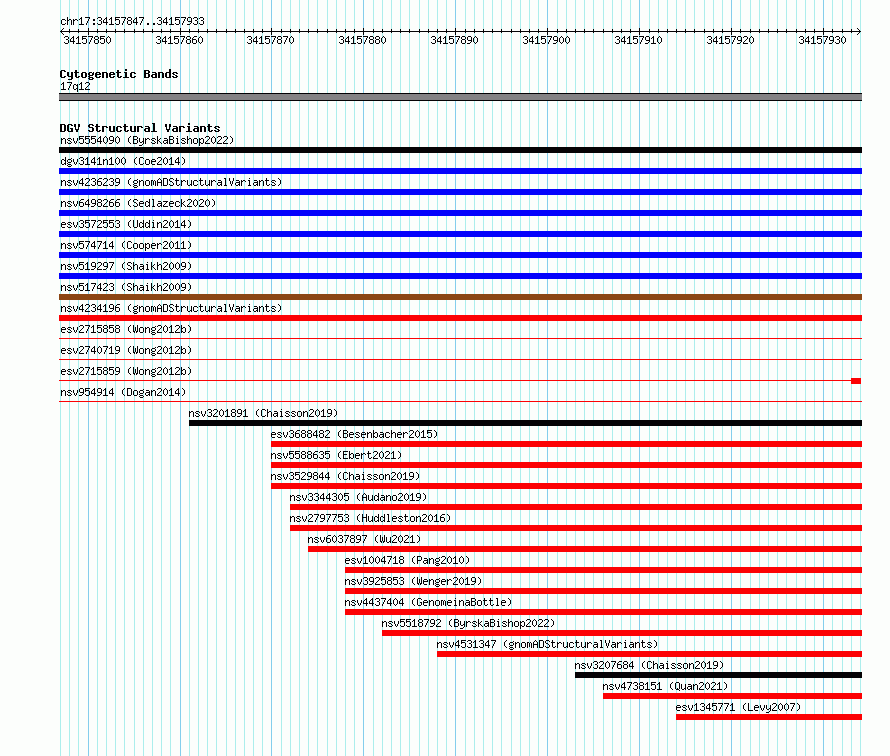890x756 pixels.
Task: Click the Cytogenetic Bands track heading
Action: 119,74
